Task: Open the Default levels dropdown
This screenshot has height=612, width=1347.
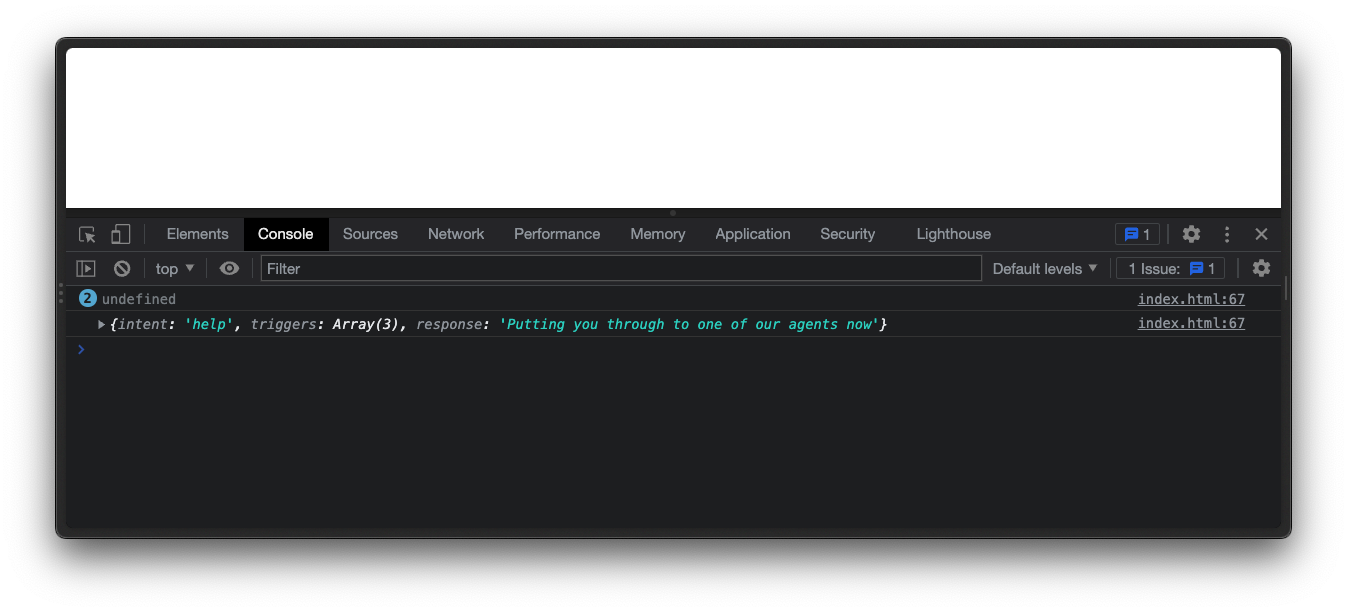Action: (x=1045, y=268)
